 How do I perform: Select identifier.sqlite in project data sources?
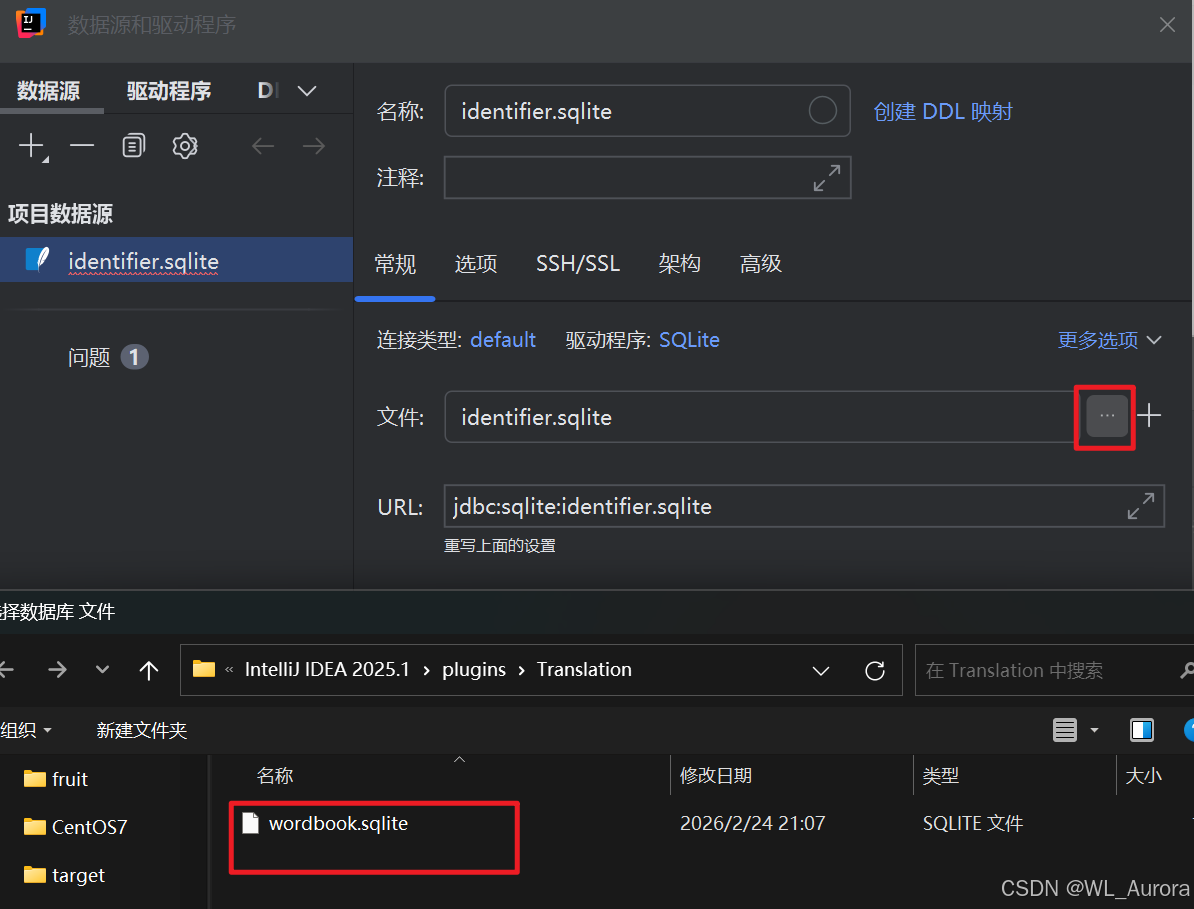click(x=177, y=260)
